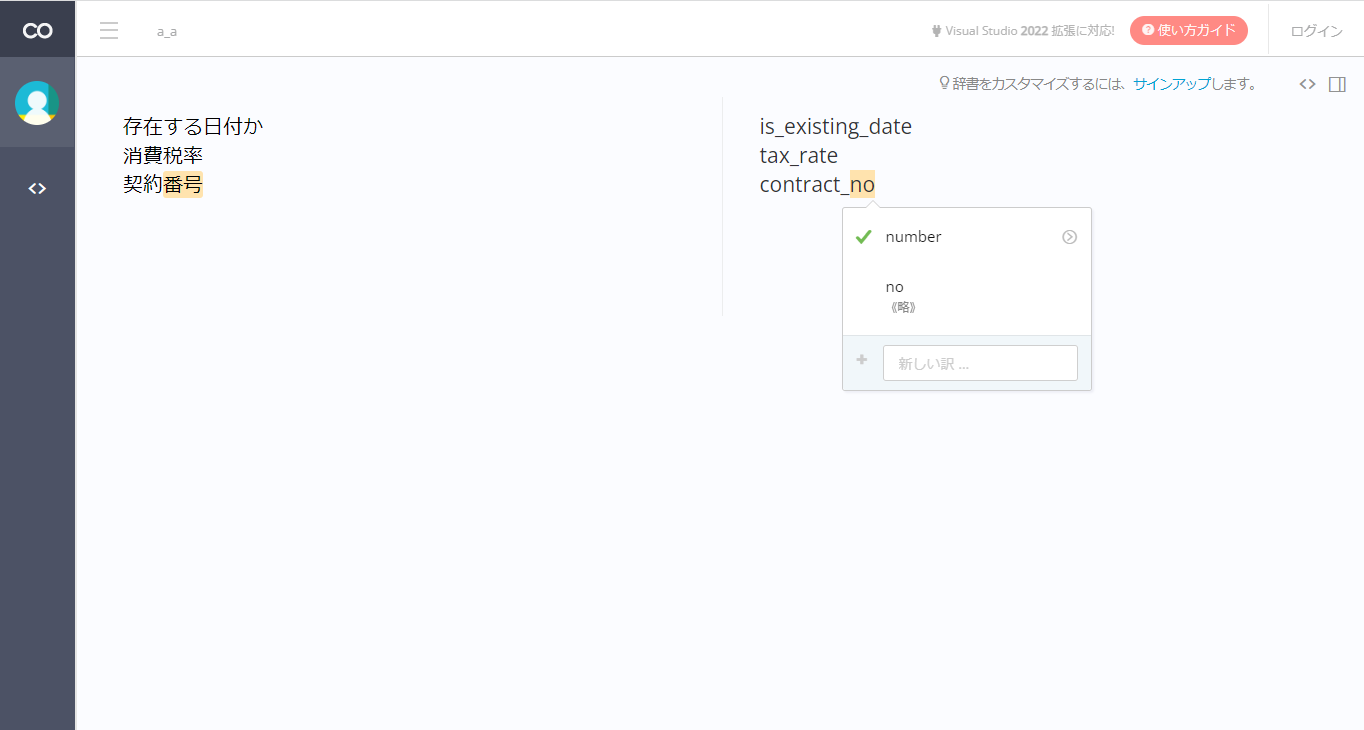The height and width of the screenshot is (730, 1364).
Task: Select the code brackets sidebar icon
Action: tap(37, 188)
